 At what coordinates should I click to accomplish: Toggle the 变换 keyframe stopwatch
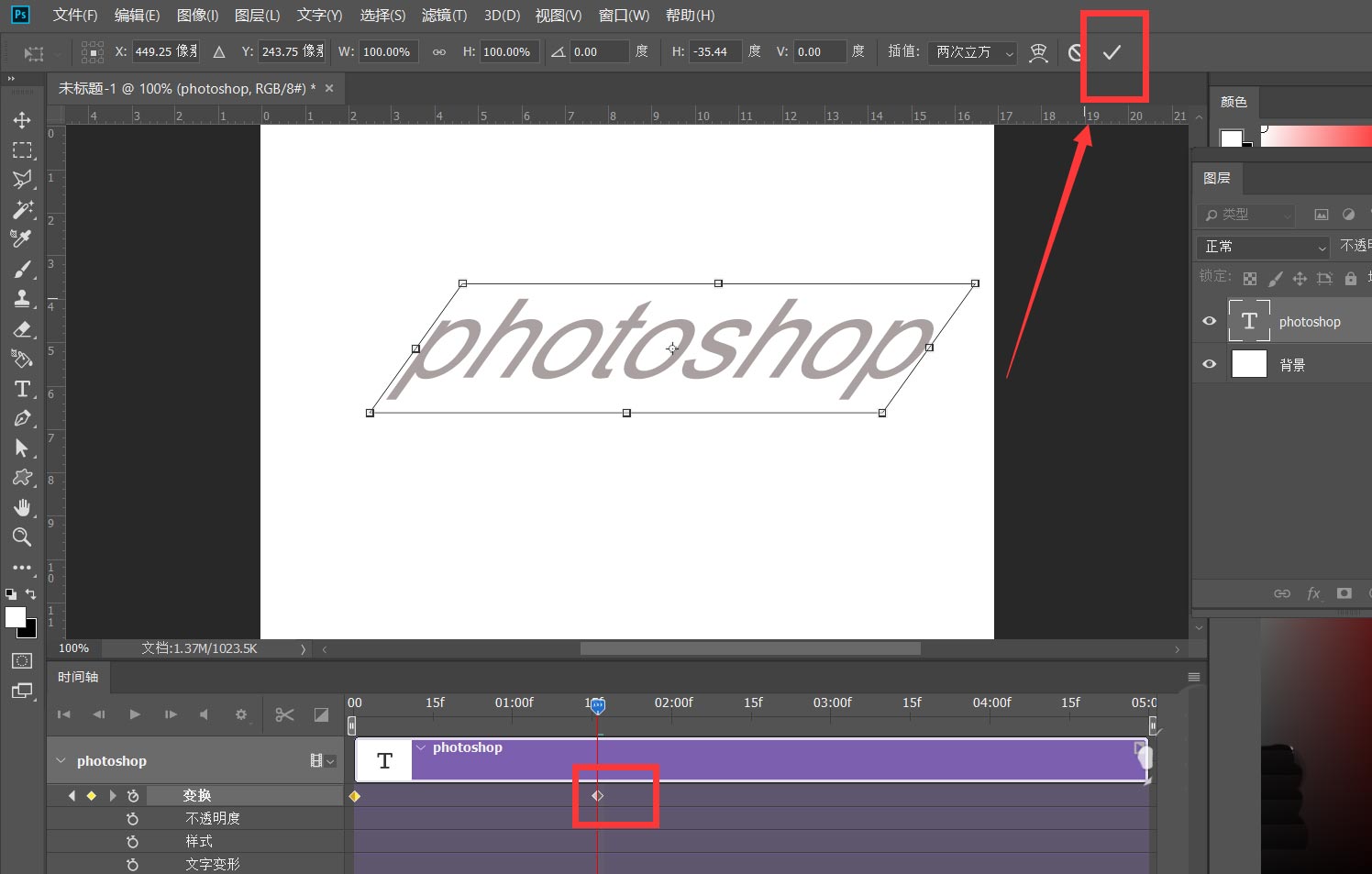pos(133,796)
